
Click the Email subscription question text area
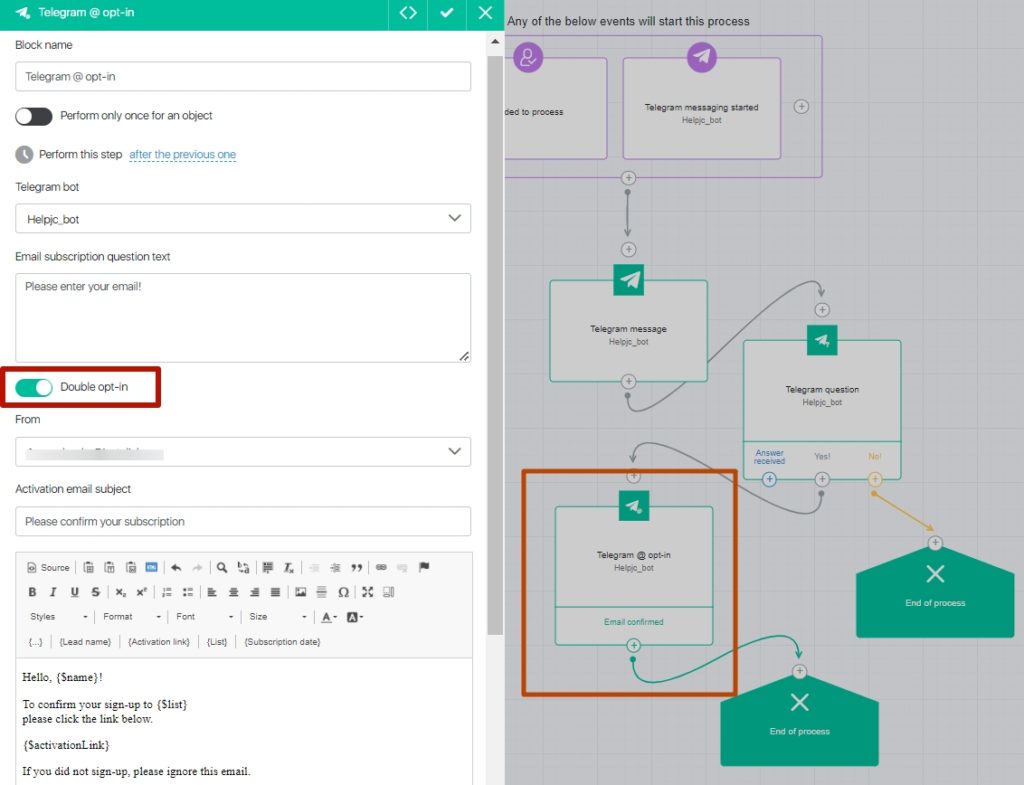click(243, 317)
